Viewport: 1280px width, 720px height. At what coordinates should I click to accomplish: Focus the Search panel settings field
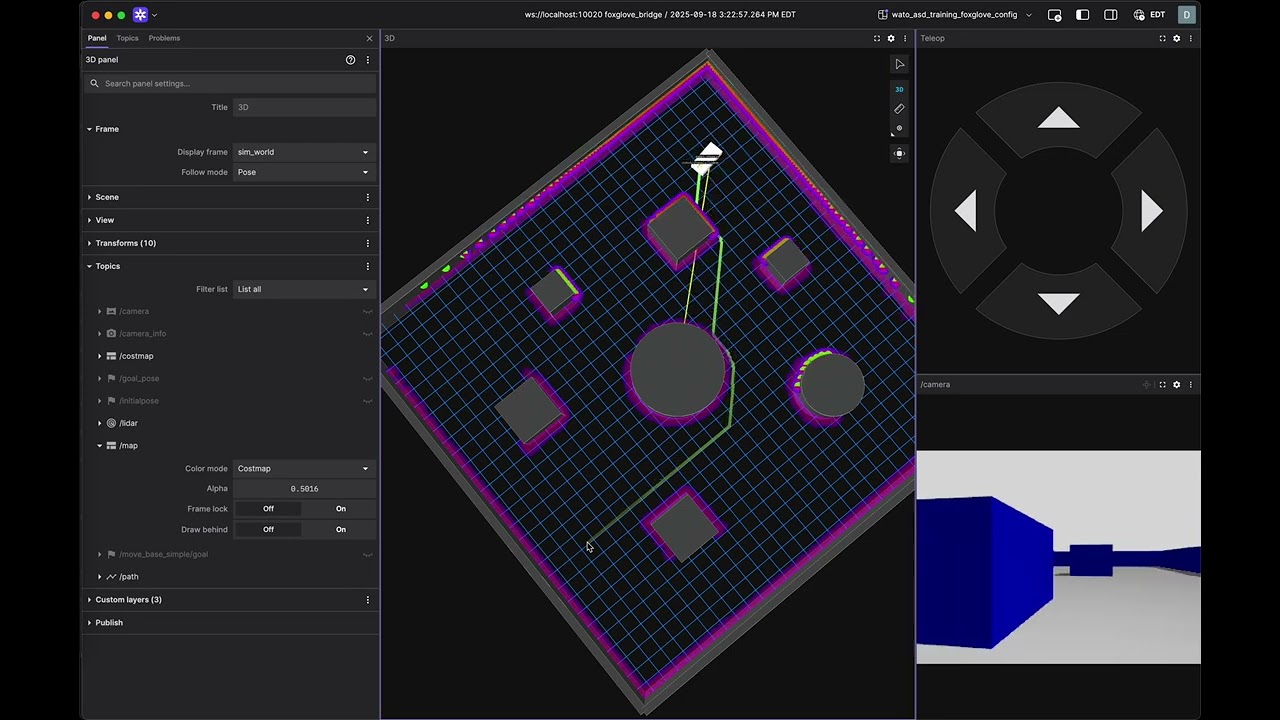231,83
